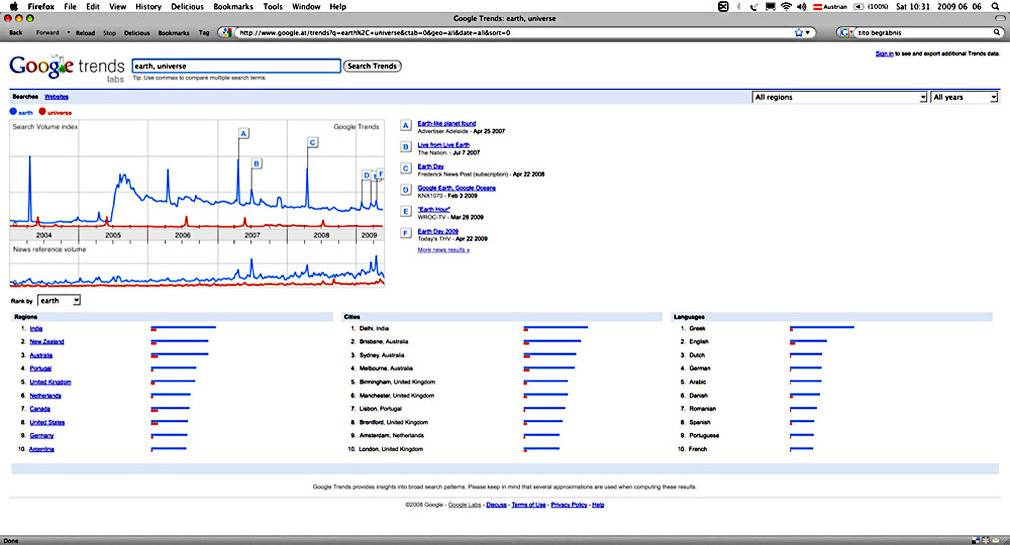Open the All years dropdown
Image resolution: width=1010 pixels, height=545 pixels.
(964, 97)
